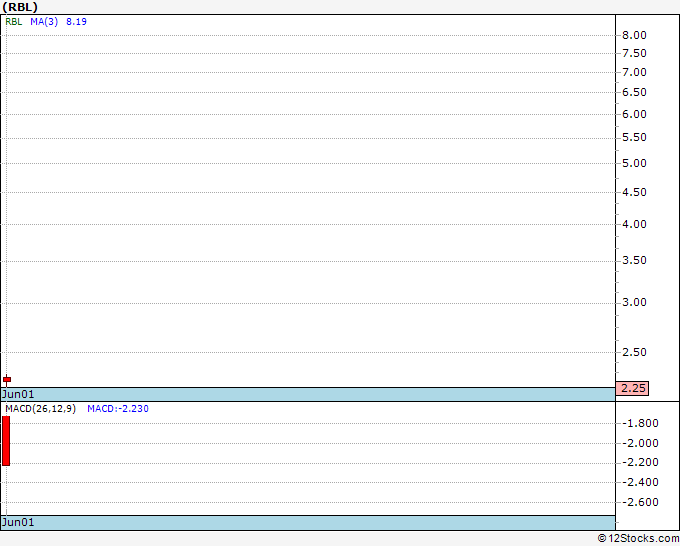
Task: Click the 8.19 moving average value
Action: (x=76, y=22)
